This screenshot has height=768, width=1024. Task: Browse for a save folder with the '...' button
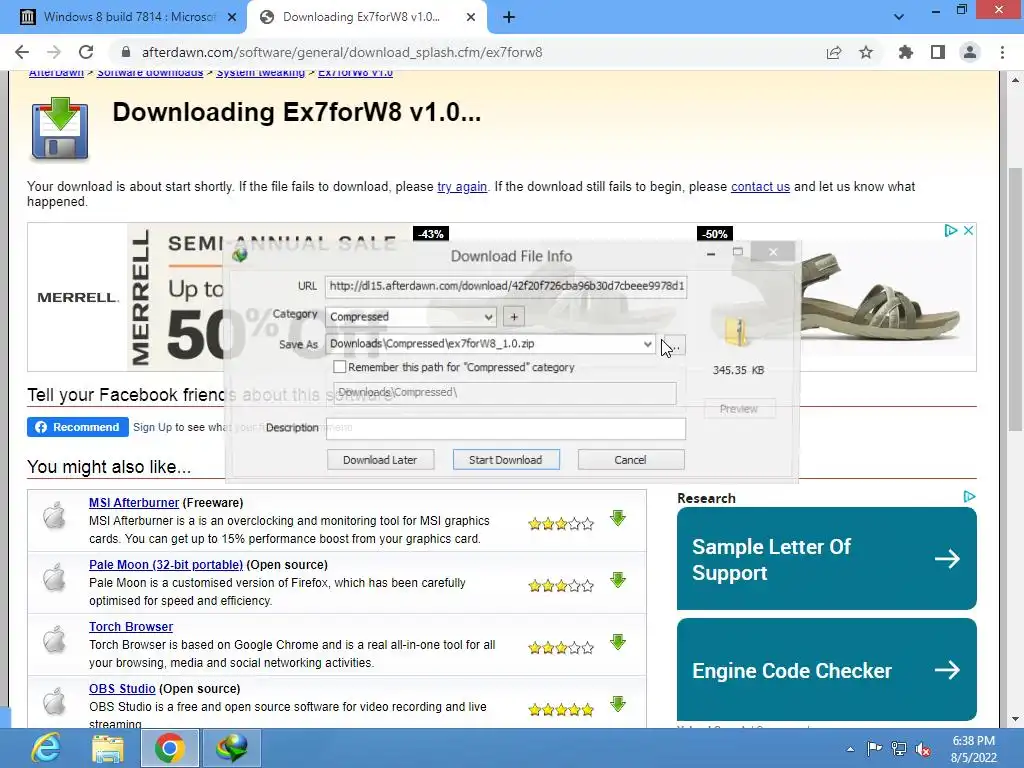(x=673, y=345)
